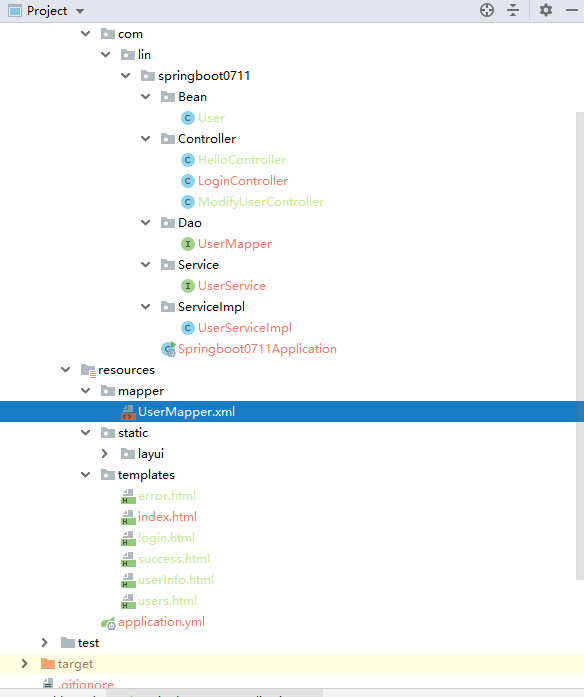The image size is (584, 697).
Task: Collapse the ServiceImpl folder chevron
Action: (x=145, y=307)
